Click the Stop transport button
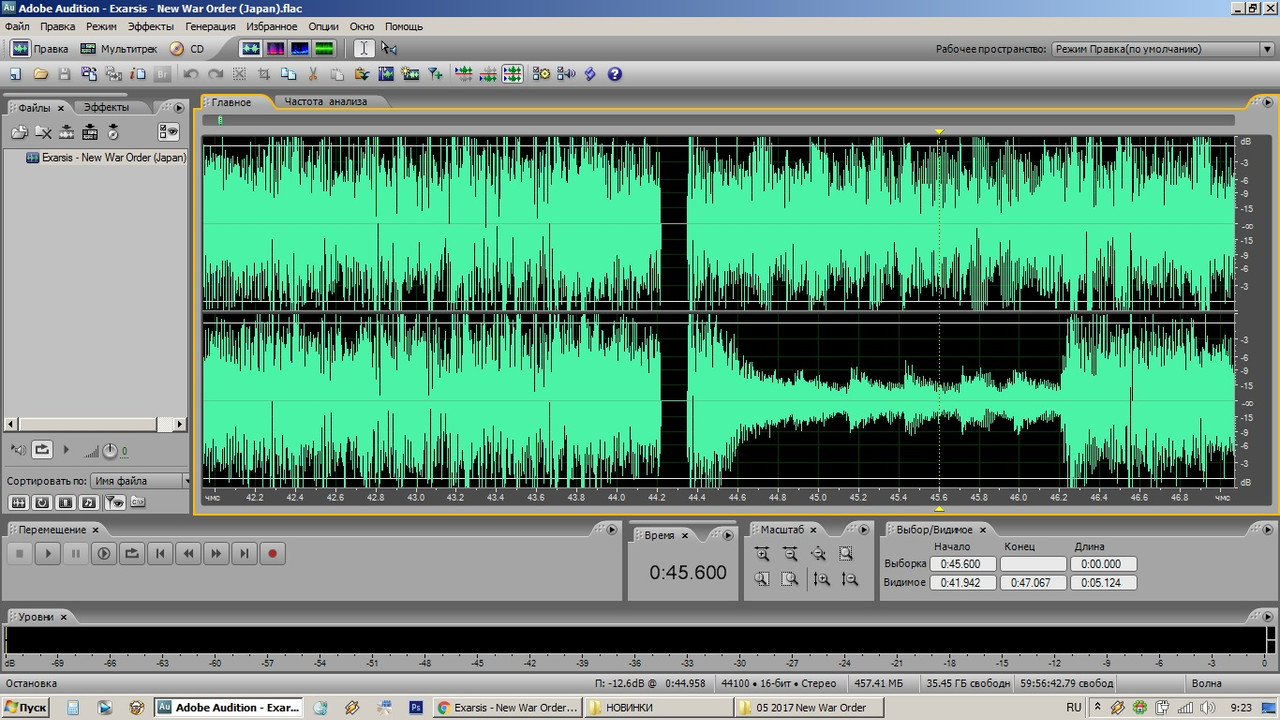1280x720 pixels. 19,553
